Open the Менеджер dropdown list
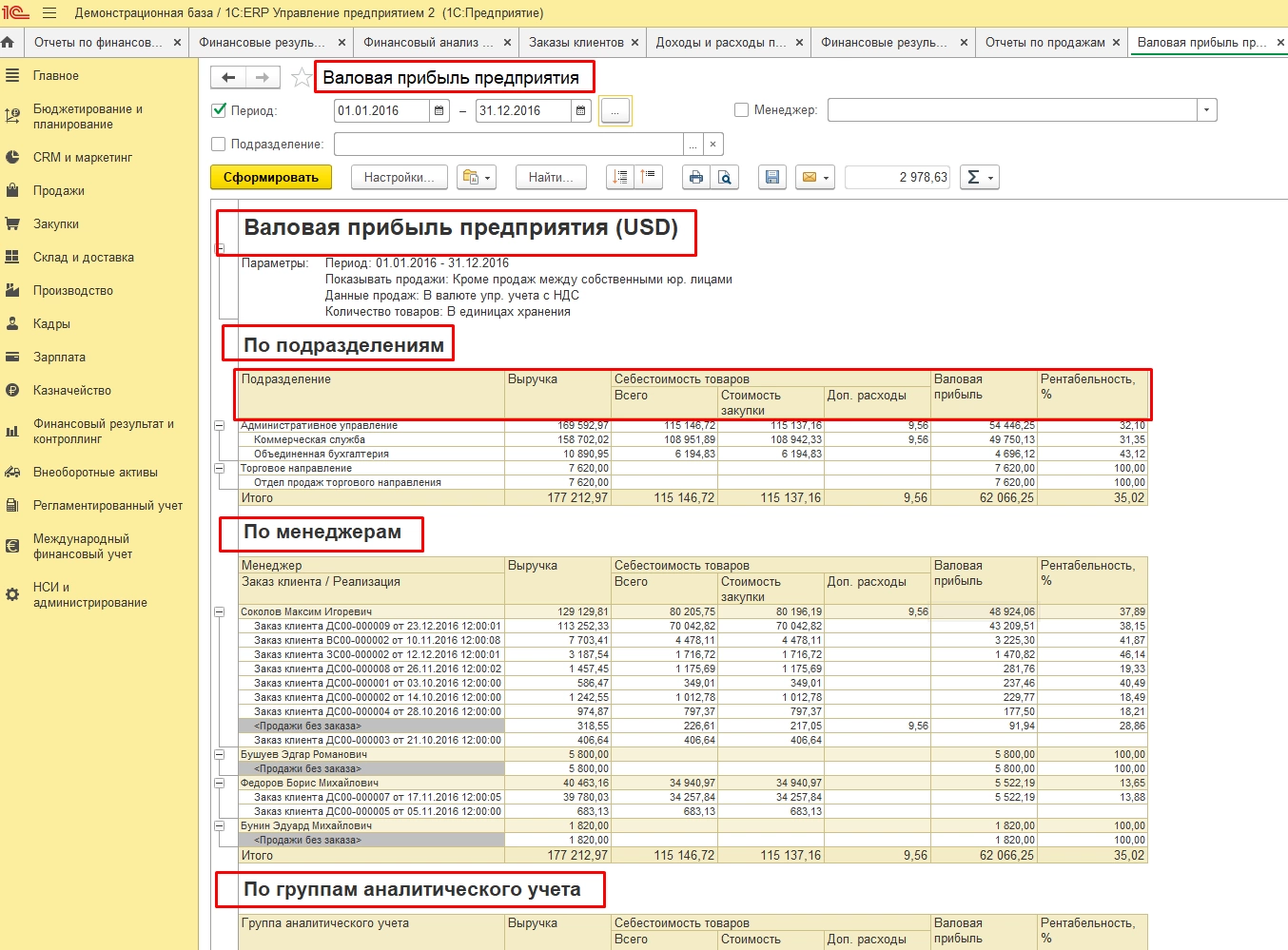 [1206, 110]
